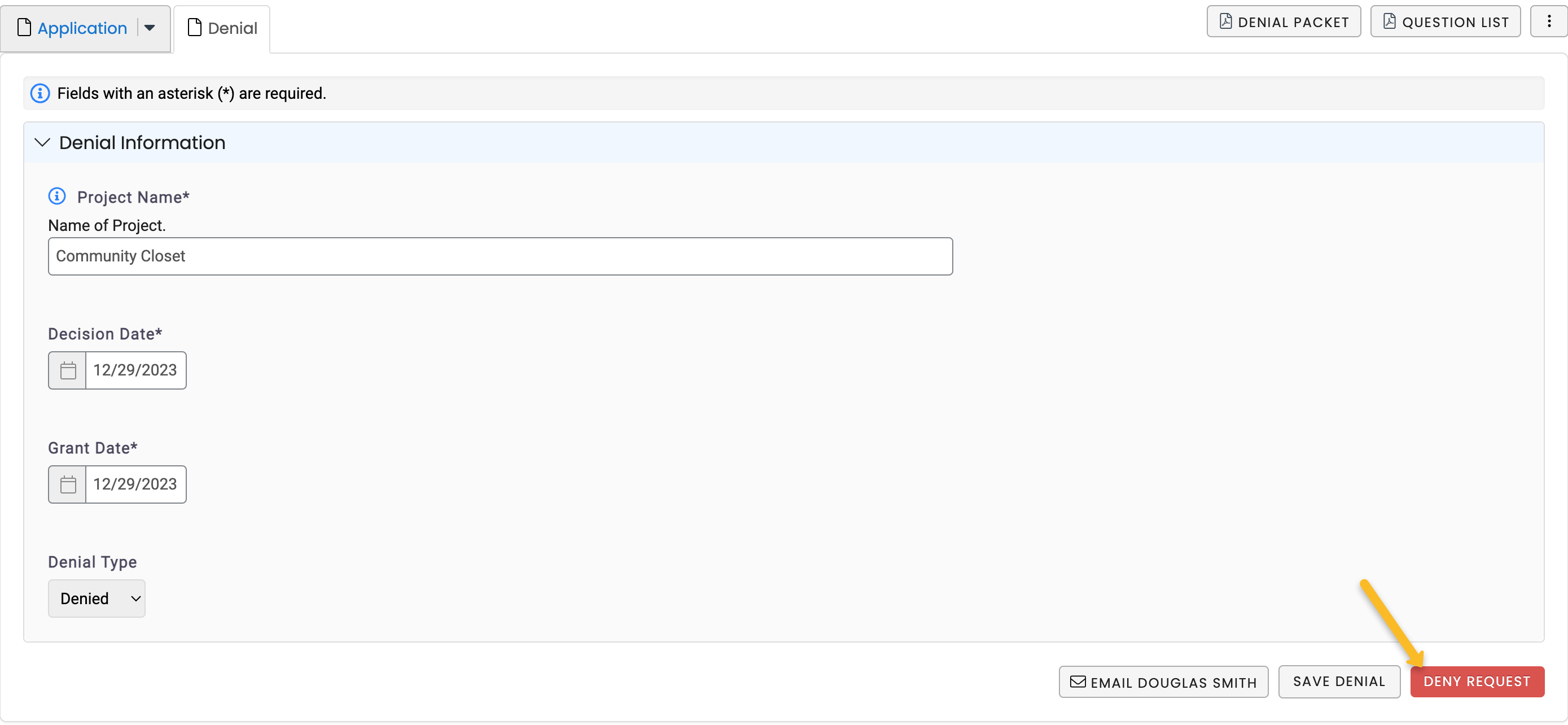Viewport: 1568px width, 725px height.
Task: Click the Decision Date input field
Action: pos(135,370)
